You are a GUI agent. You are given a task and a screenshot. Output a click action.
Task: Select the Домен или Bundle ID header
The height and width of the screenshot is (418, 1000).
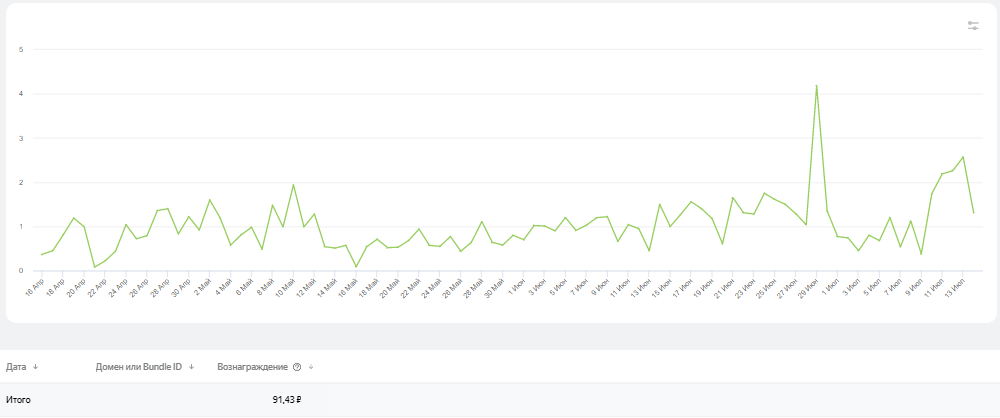coord(138,367)
